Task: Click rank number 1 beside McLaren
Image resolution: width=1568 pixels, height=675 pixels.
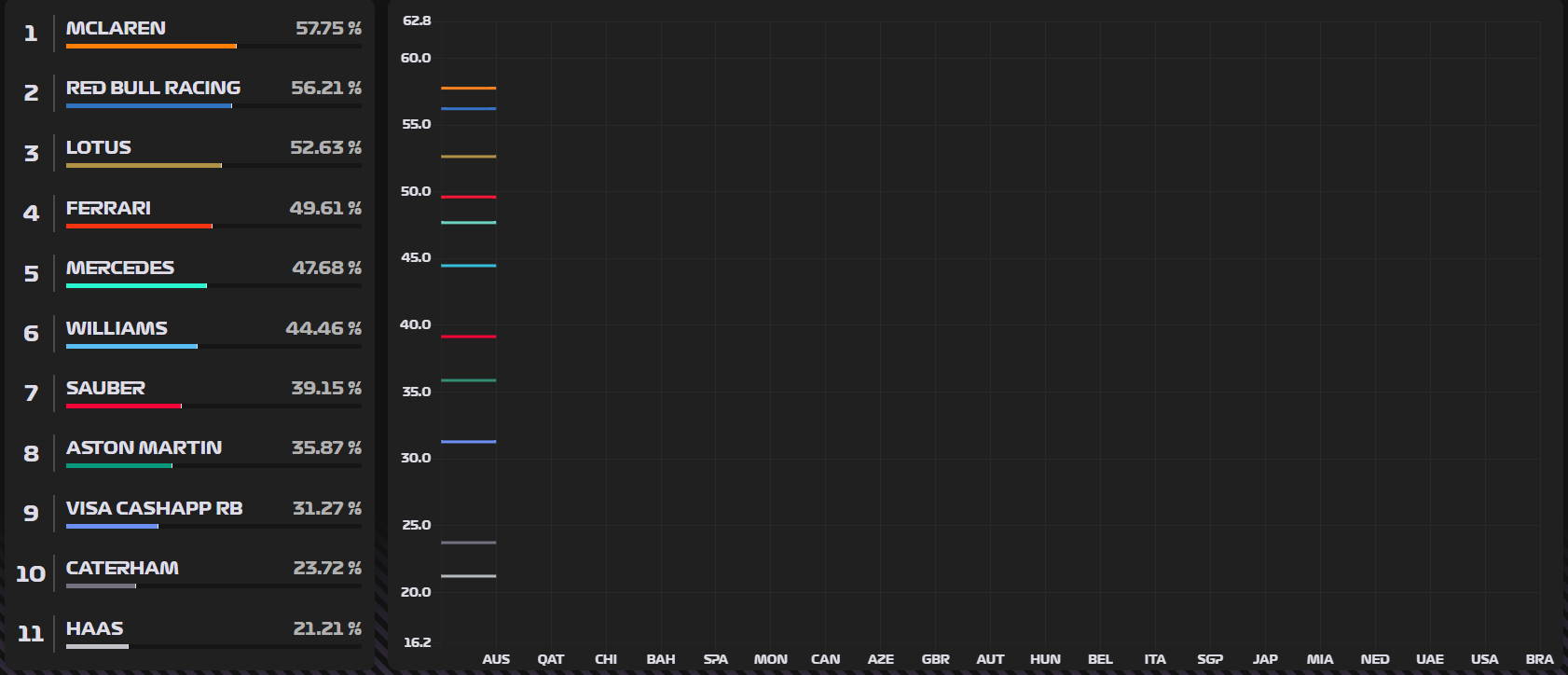Action: pyautogui.click(x=31, y=34)
